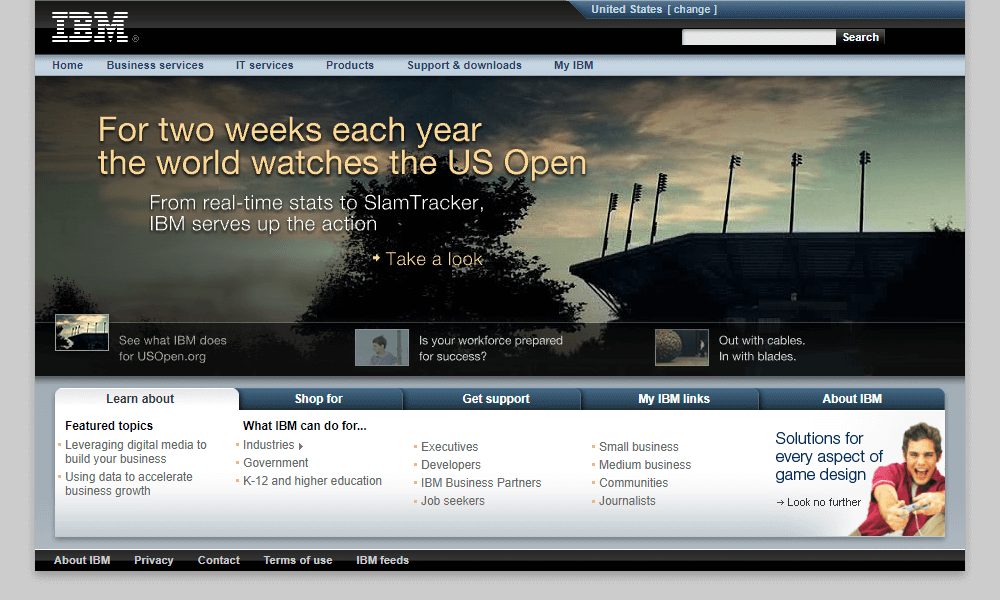The width and height of the screenshot is (1000, 600).
Task: Click the SlamTracker subheading text
Action: coord(316,213)
